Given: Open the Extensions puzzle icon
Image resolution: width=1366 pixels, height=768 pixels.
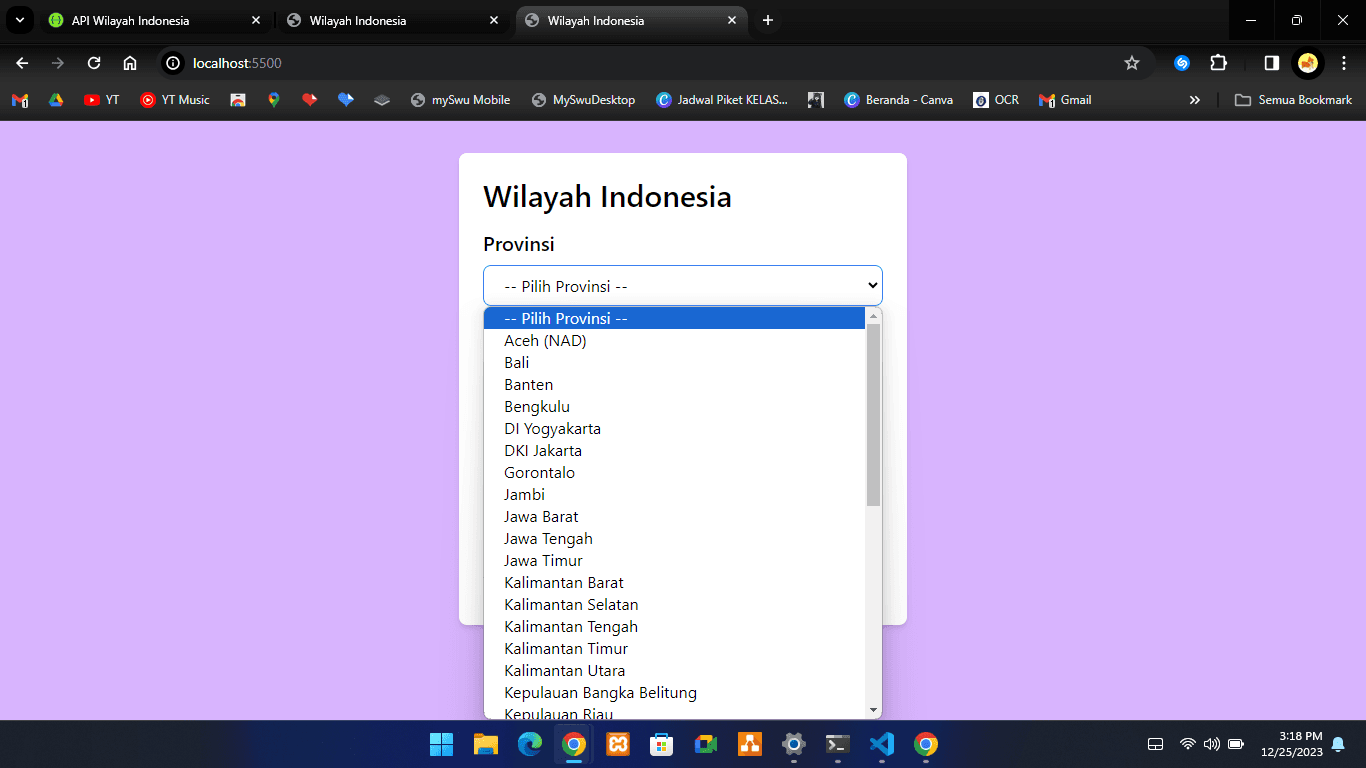Looking at the screenshot, I should (x=1218, y=63).
